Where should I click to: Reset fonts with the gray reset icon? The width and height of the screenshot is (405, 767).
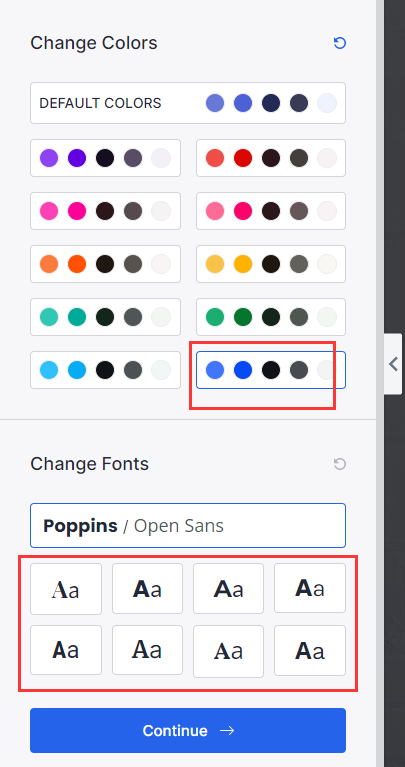tap(339, 464)
